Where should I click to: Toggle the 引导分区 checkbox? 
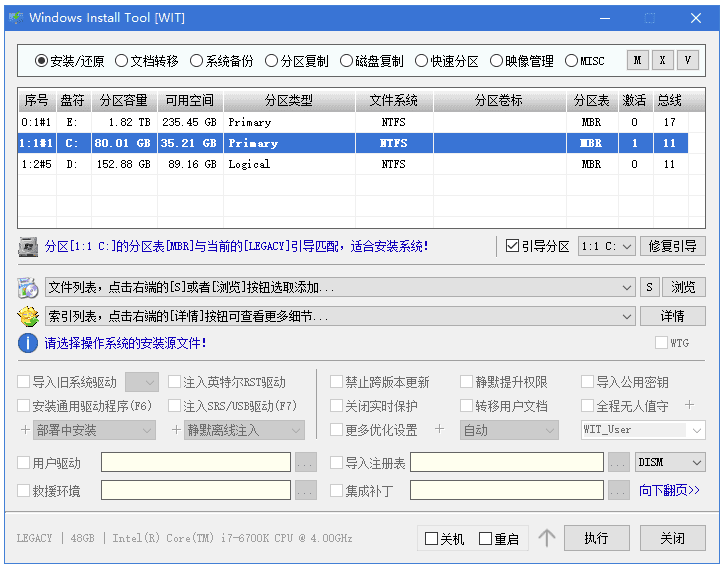tap(512, 246)
